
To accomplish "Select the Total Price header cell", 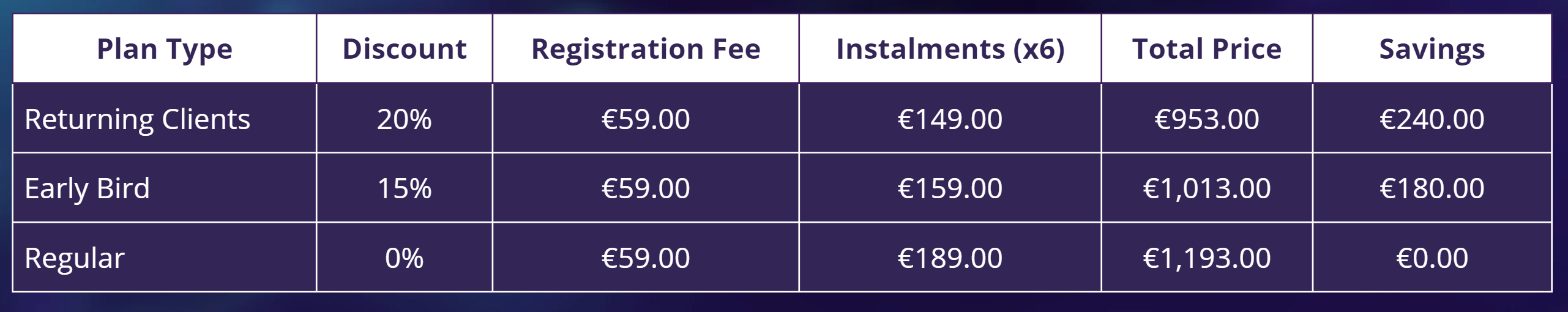I will [x=1207, y=49].
